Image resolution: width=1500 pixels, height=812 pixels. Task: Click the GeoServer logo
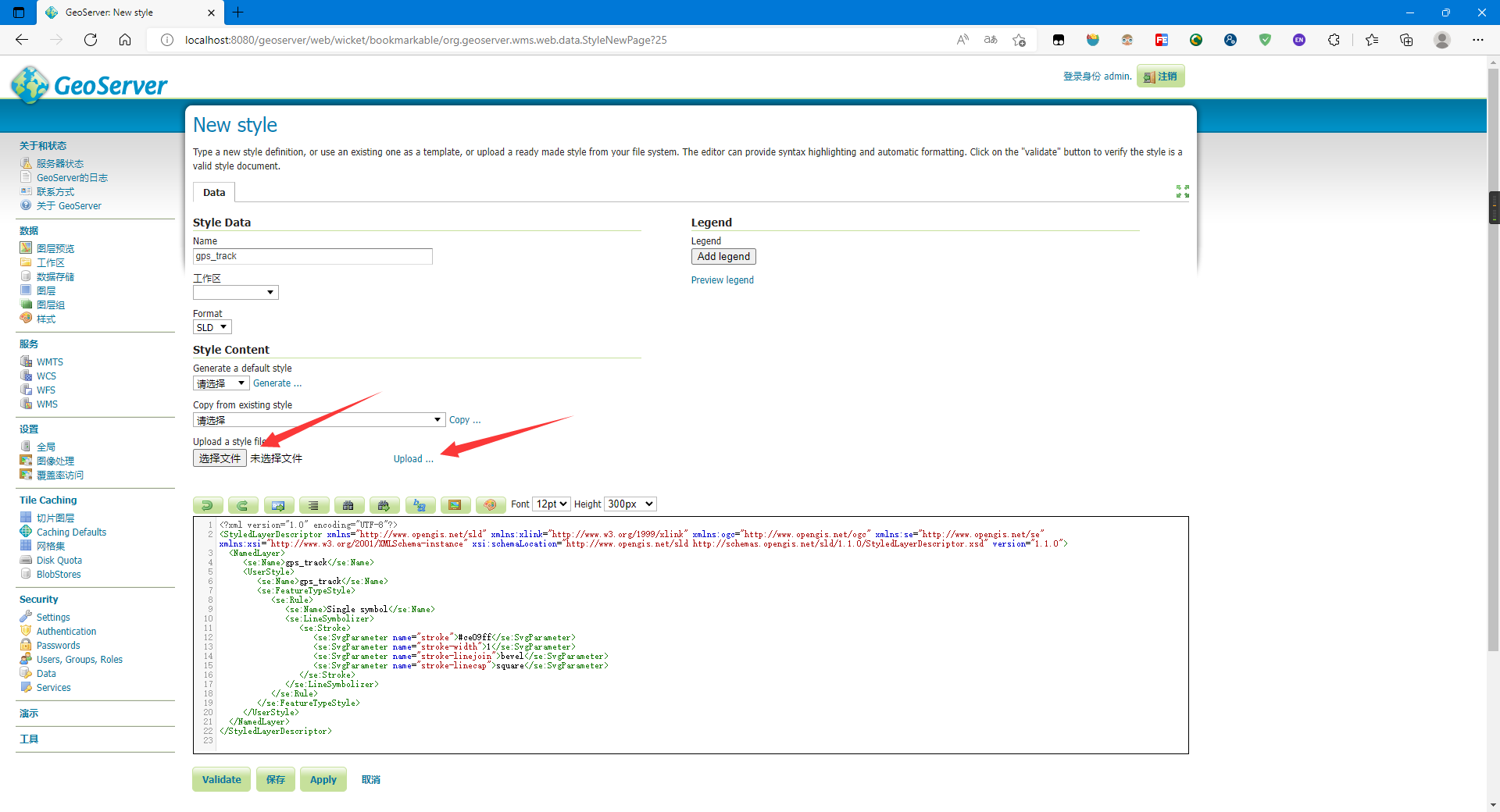[90, 84]
